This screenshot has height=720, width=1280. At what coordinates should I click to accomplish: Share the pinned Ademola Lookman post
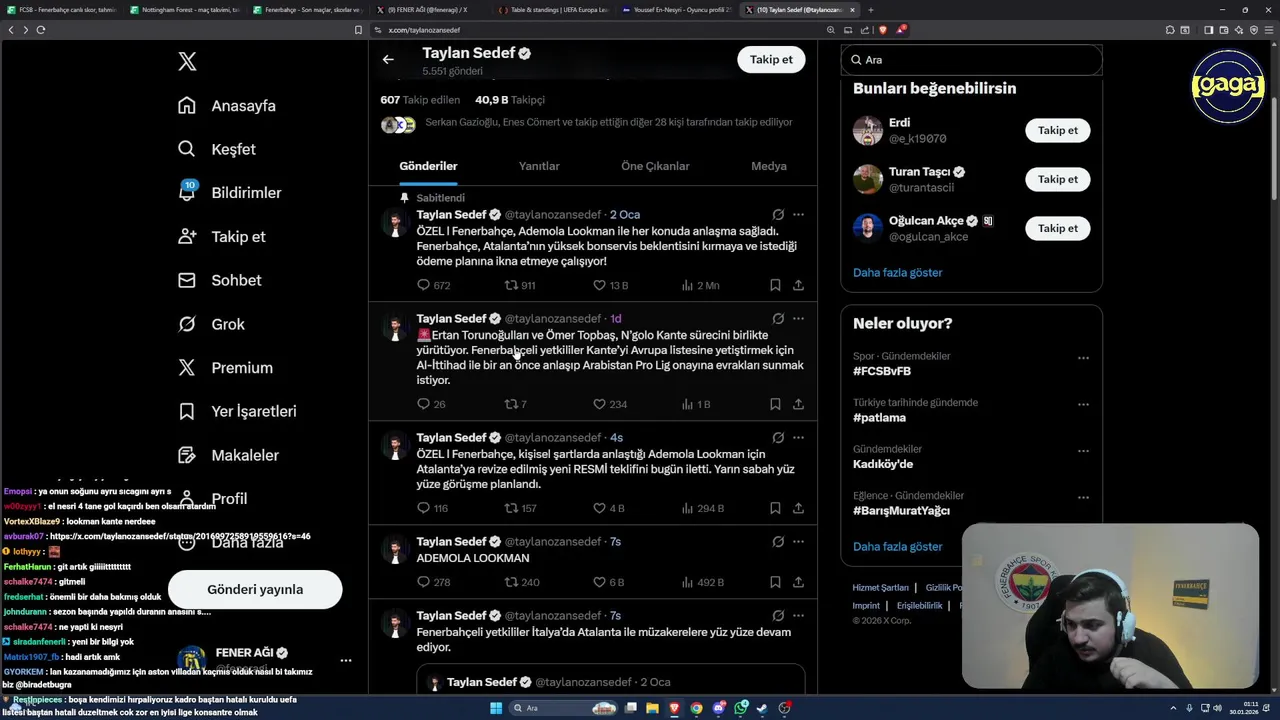point(798,285)
